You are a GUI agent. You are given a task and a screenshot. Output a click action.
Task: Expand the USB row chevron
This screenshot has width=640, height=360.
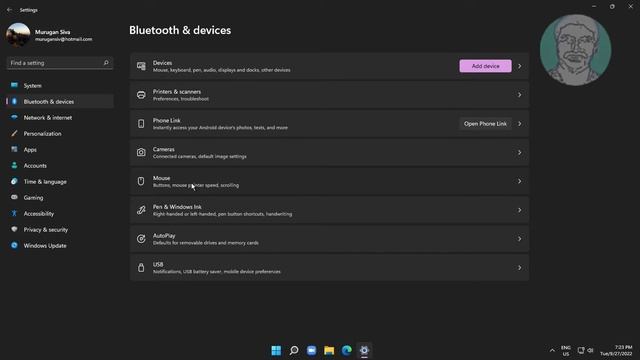coord(520,268)
